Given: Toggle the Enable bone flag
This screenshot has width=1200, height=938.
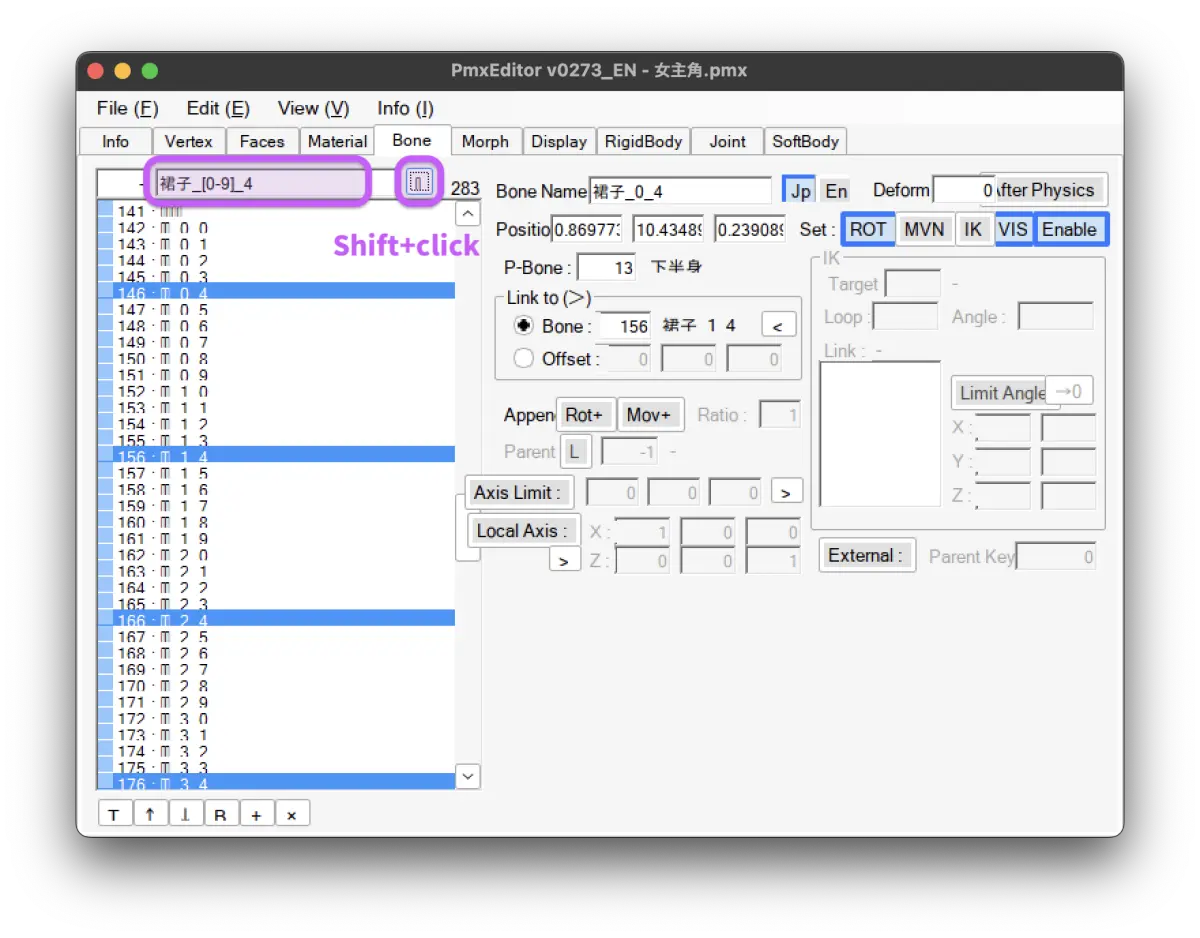Looking at the screenshot, I should point(1069,229).
